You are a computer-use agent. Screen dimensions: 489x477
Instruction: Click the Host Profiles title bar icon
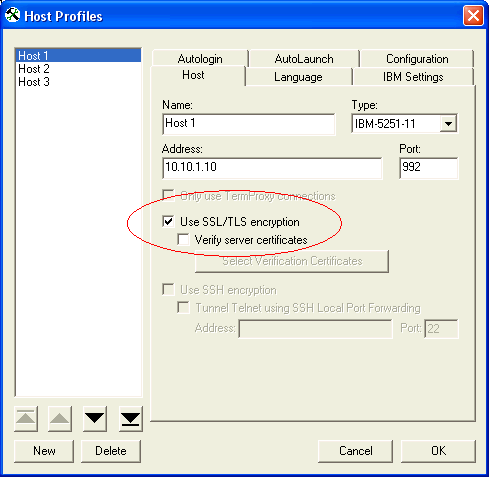[13, 16]
